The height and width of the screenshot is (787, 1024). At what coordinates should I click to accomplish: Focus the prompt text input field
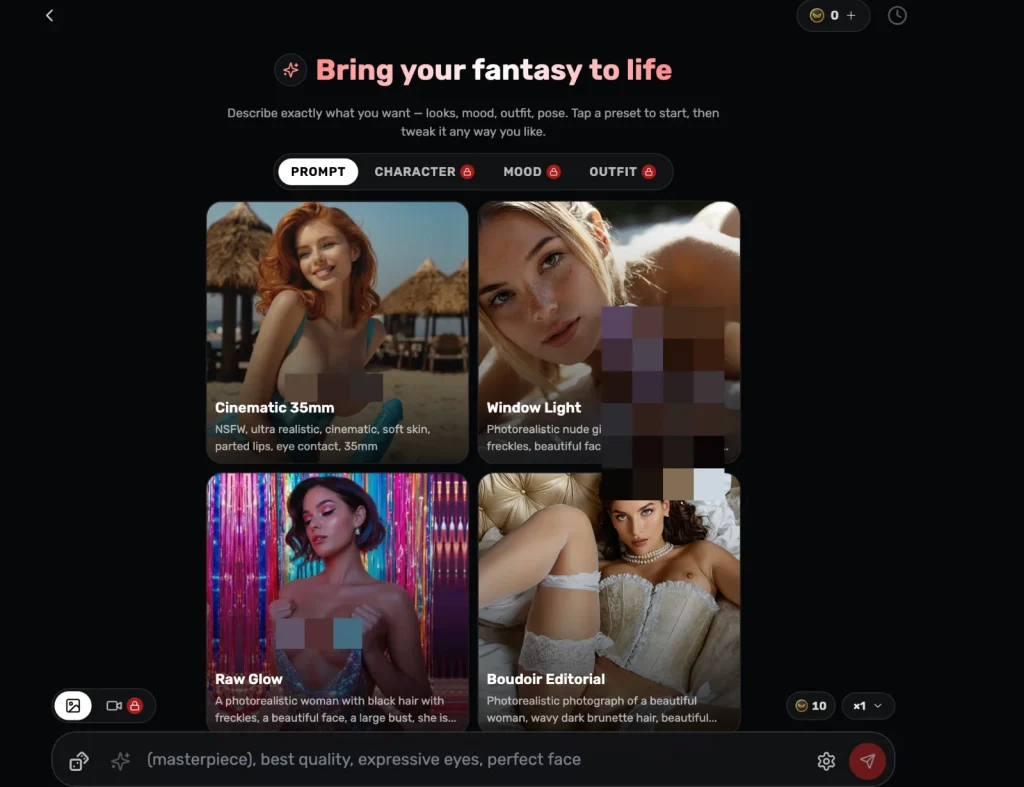[x=473, y=760]
